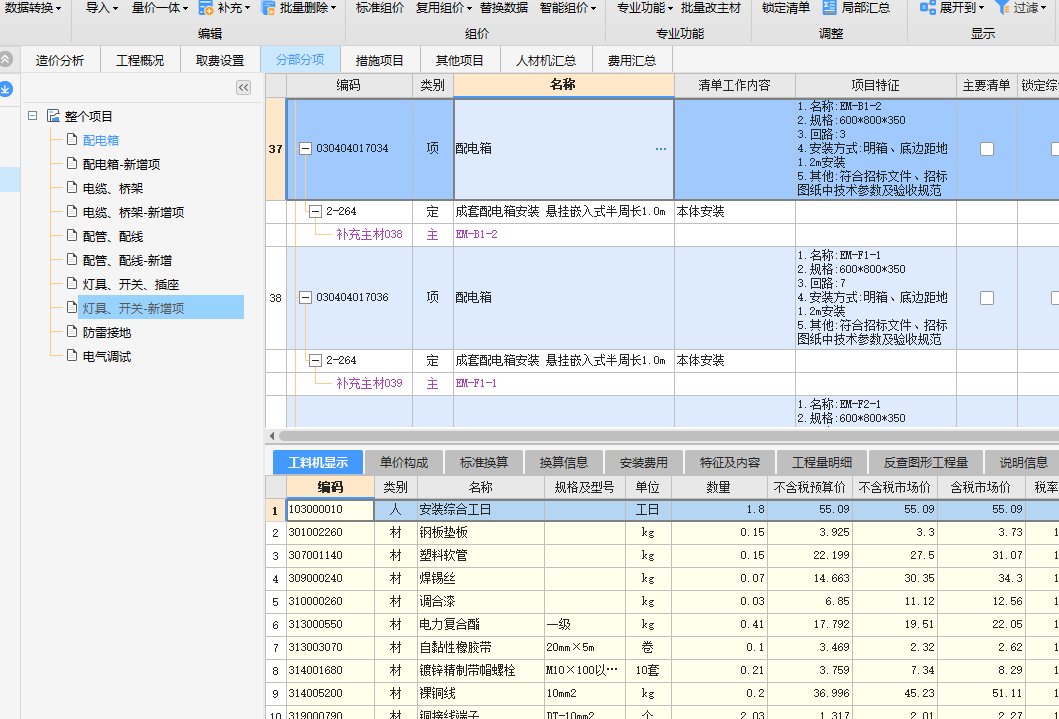Open the 安装费用 bottom tab
This screenshot has width=1059, height=719.
pyautogui.click(x=644, y=462)
